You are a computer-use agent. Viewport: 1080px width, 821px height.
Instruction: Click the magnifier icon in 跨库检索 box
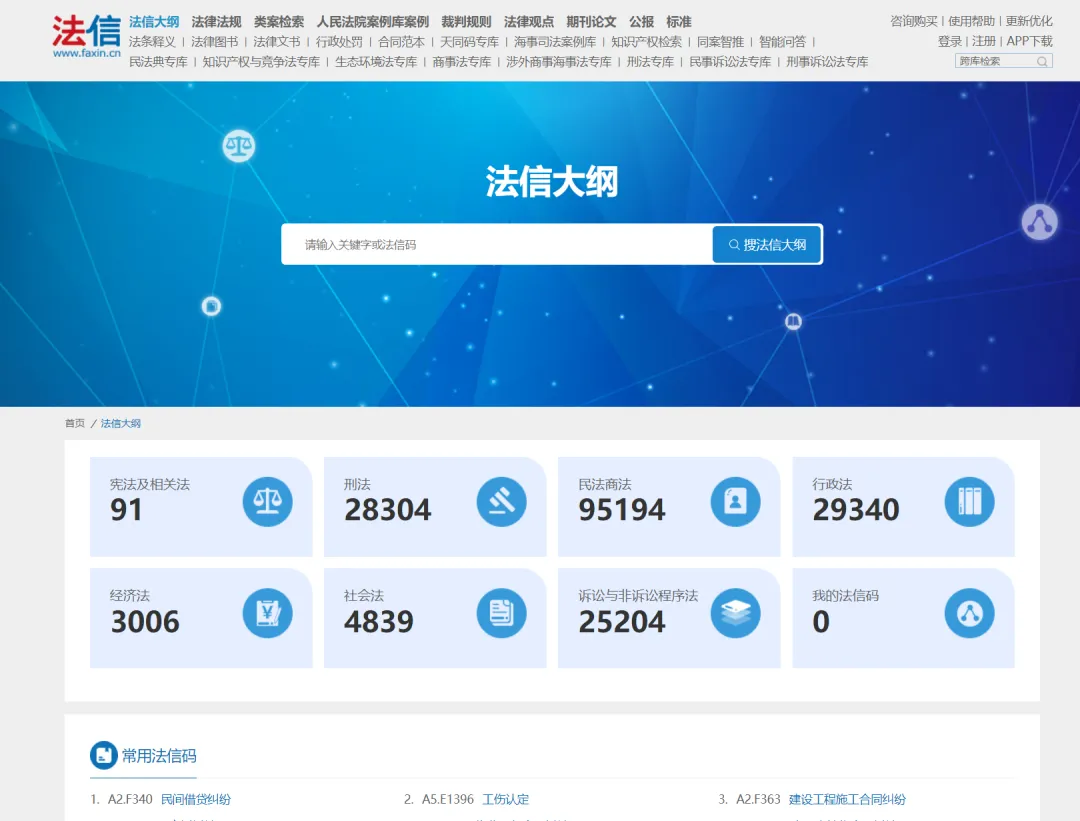click(x=1042, y=61)
